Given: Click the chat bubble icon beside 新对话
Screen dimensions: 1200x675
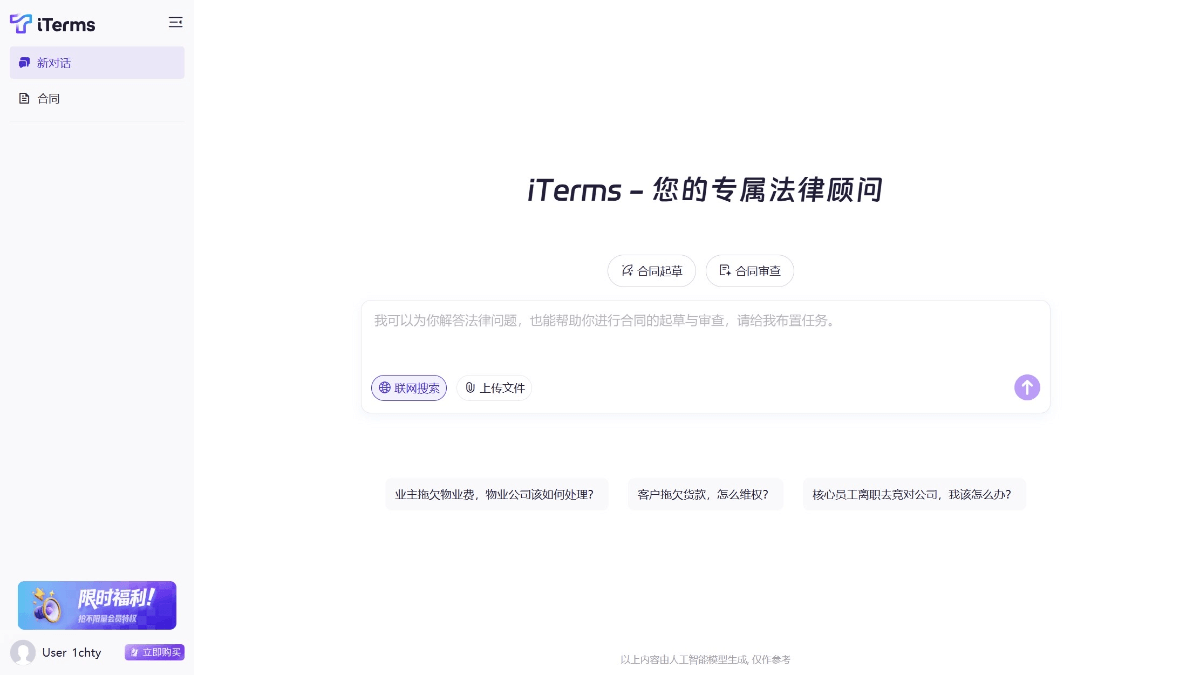Looking at the screenshot, I should [25, 63].
